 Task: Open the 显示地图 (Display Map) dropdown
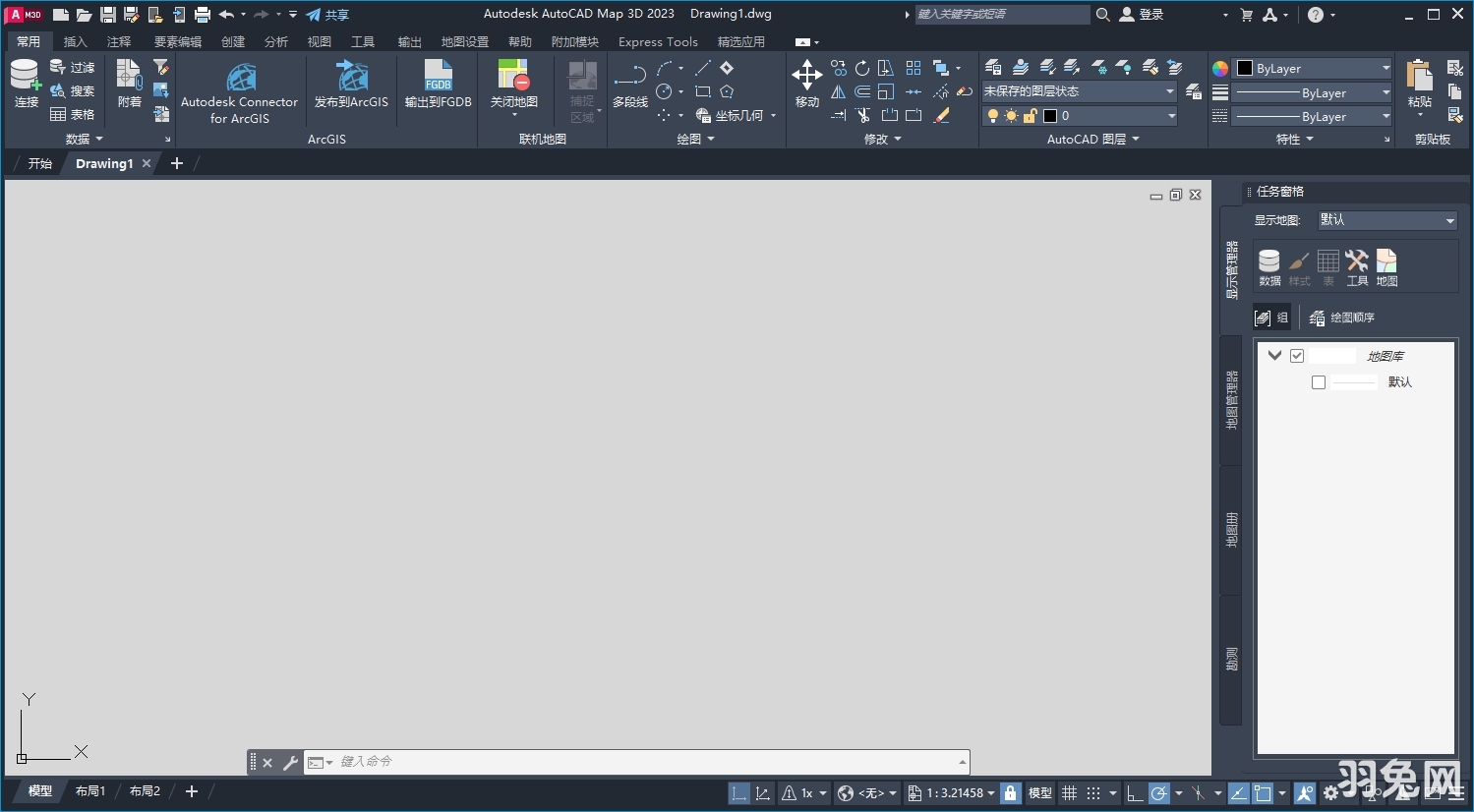pos(1386,219)
